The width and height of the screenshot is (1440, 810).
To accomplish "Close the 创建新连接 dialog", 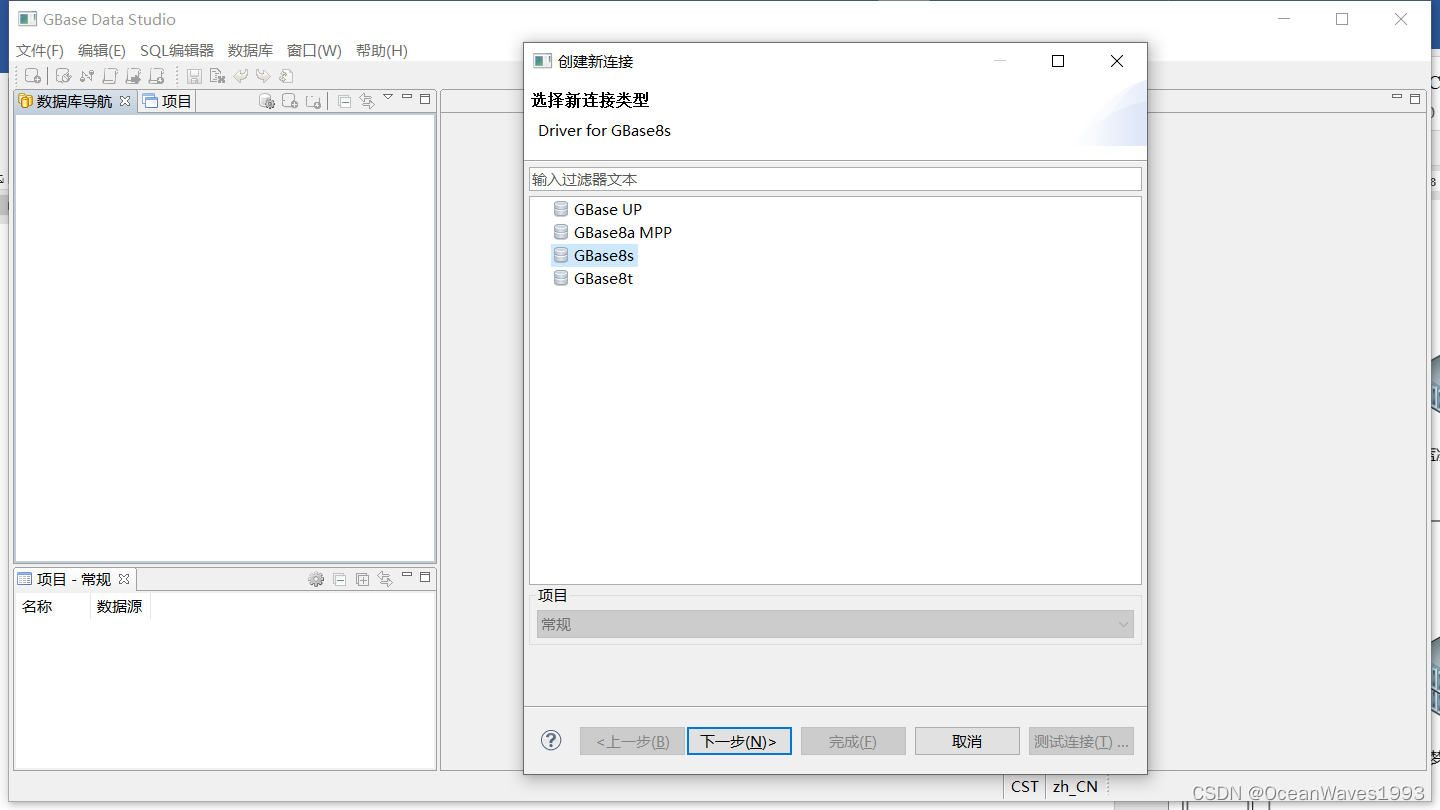I will pos(1117,61).
